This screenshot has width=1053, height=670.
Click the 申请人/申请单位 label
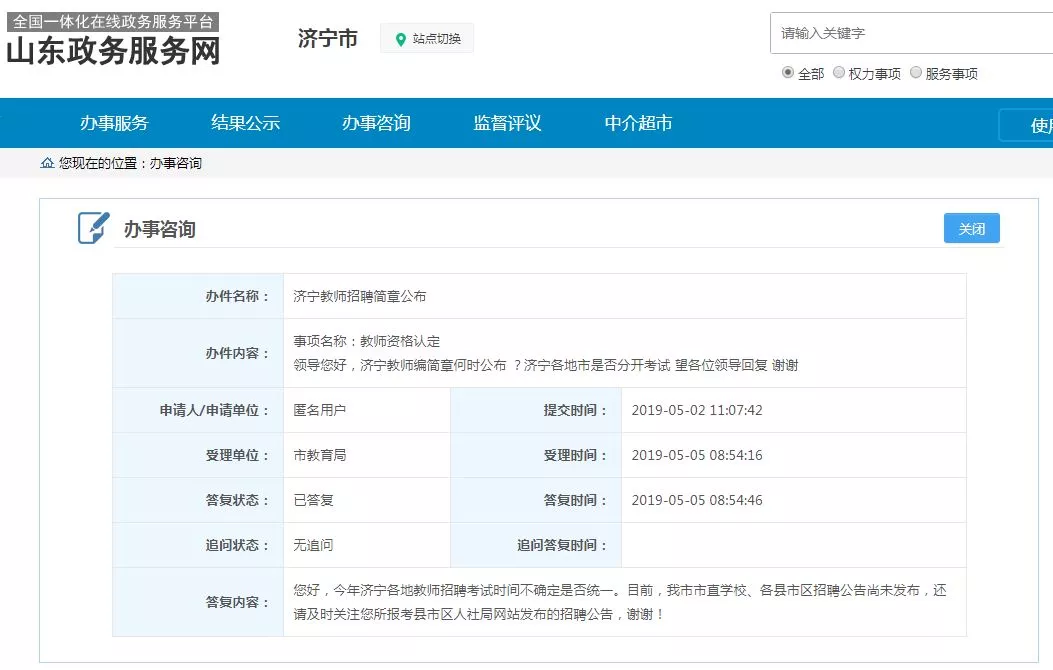pos(214,410)
